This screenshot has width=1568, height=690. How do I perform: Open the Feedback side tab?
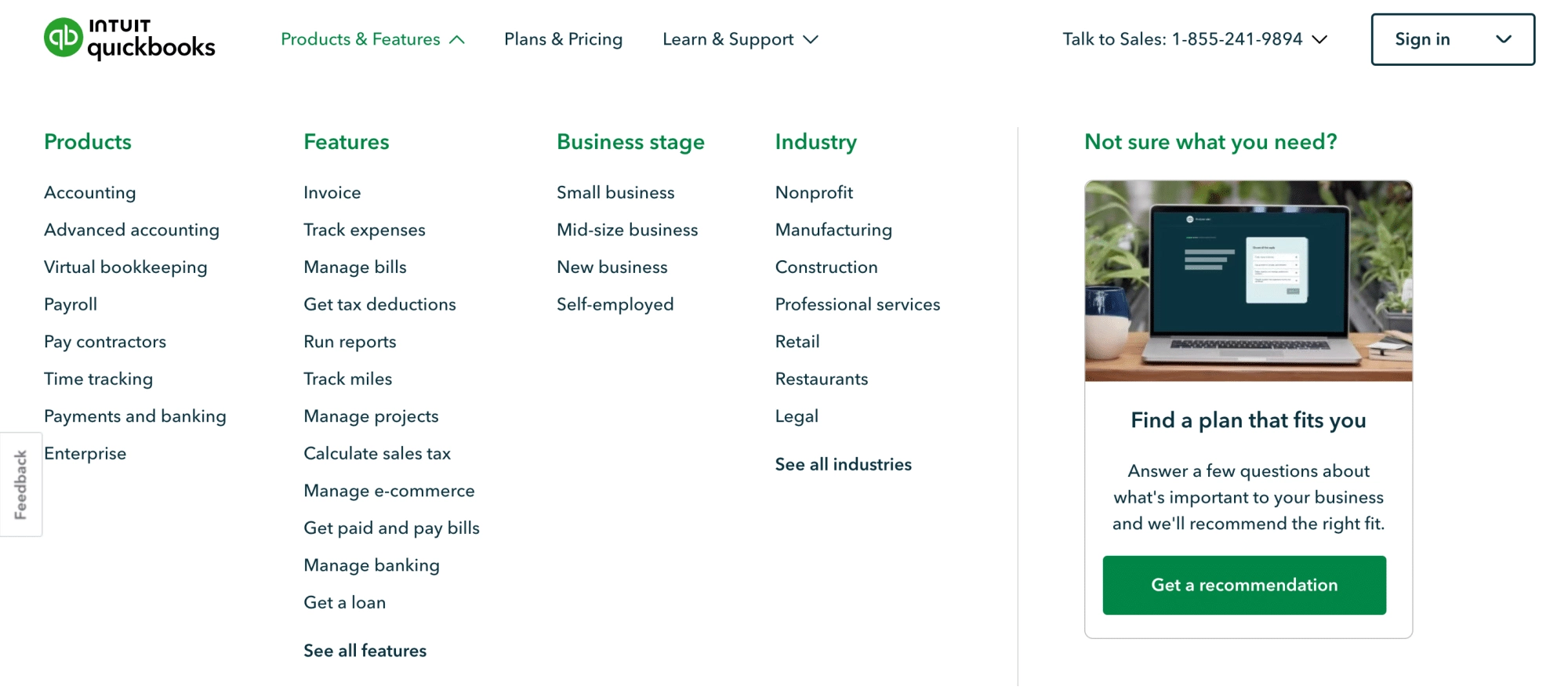[21, 485]
